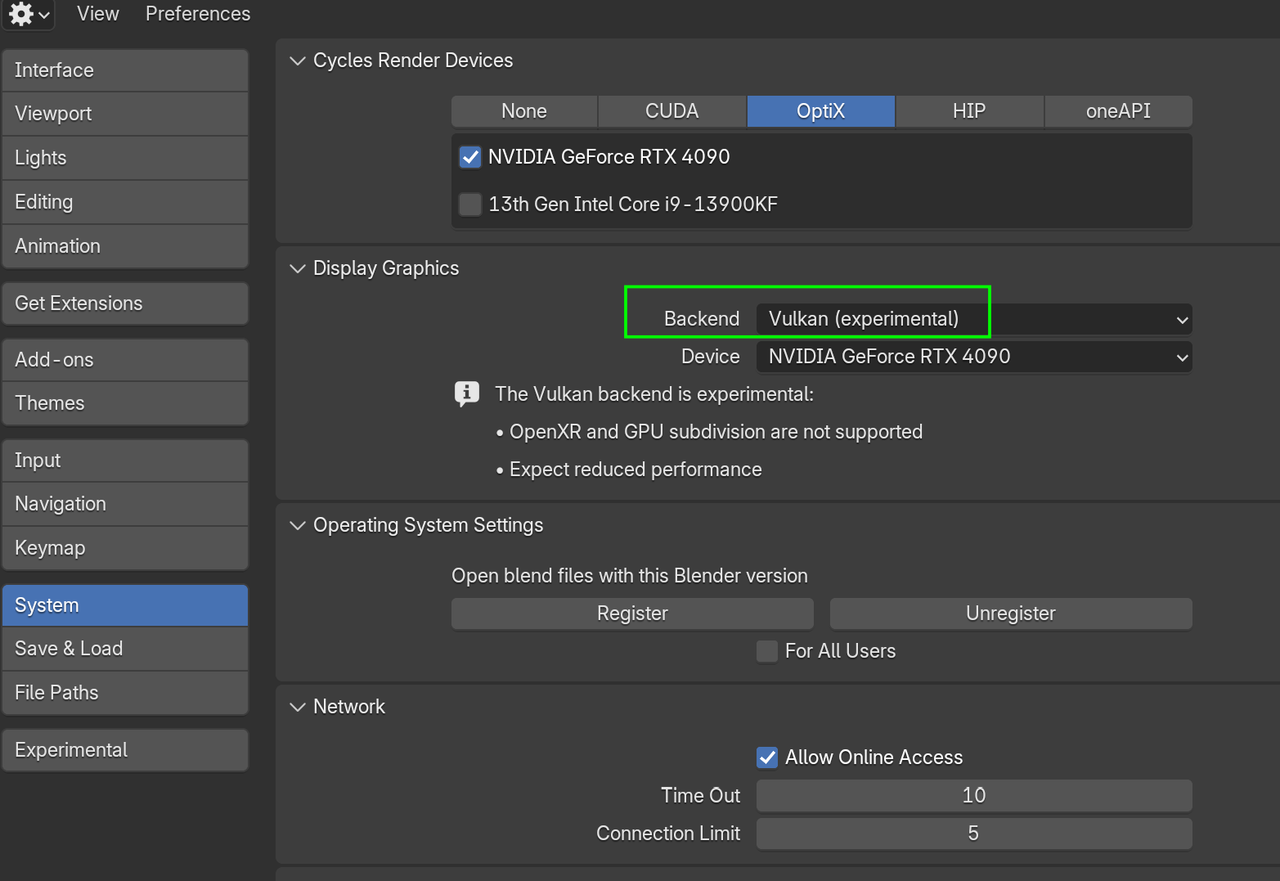This screenshot has height=881, width=1280.
Task: Collapse the Operating System Settings panel
Action: pyautogui.click(x=297, y=526)
